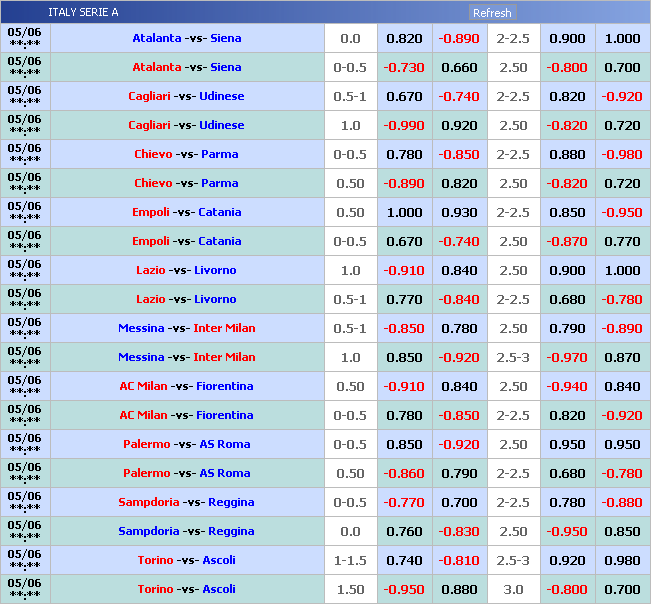The image size is (651, 604).
Task: Select the -0.730 odds for Atalanta
Action: (x=405, y=68)
